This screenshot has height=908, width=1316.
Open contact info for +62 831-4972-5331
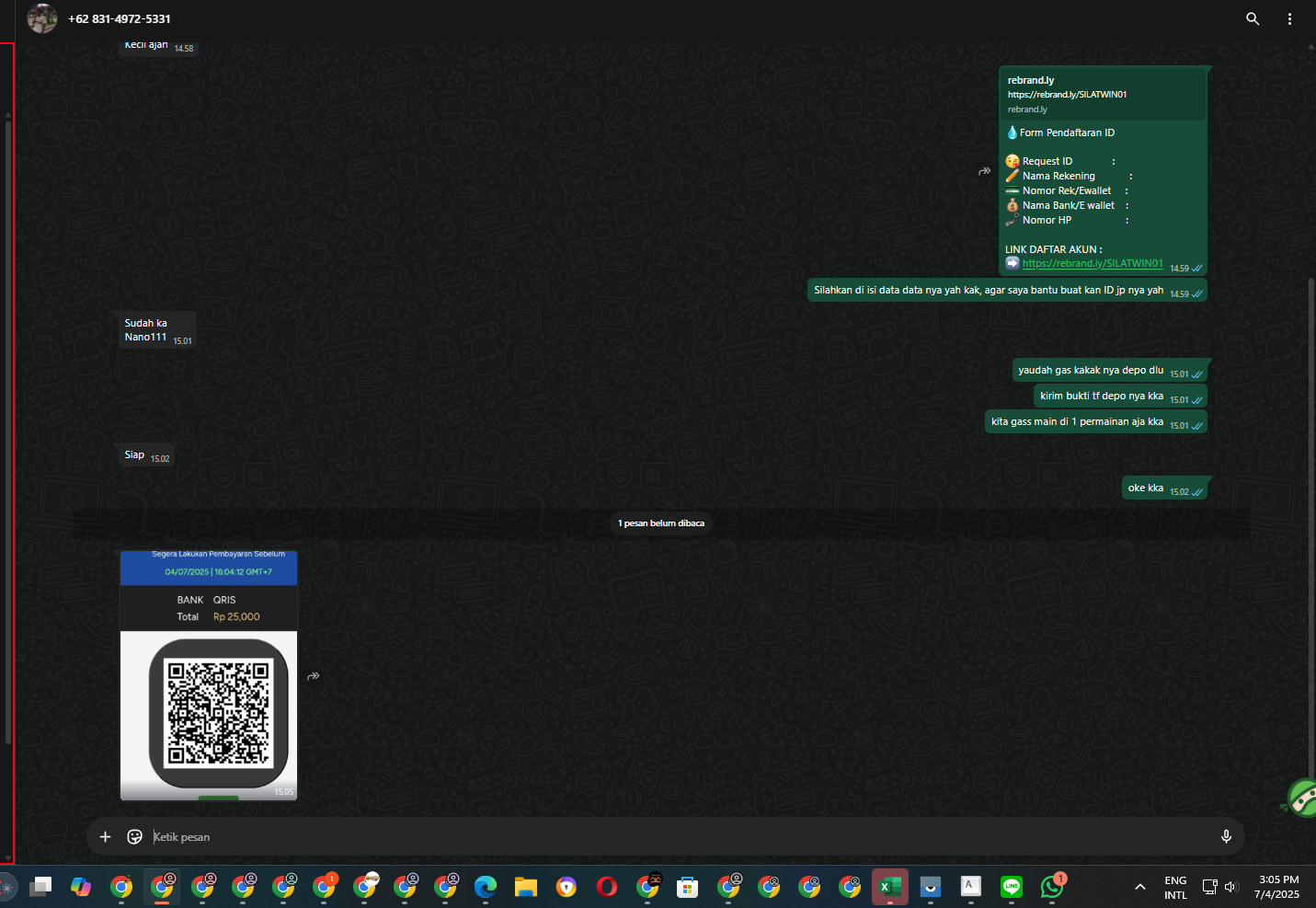click(120, 18)
